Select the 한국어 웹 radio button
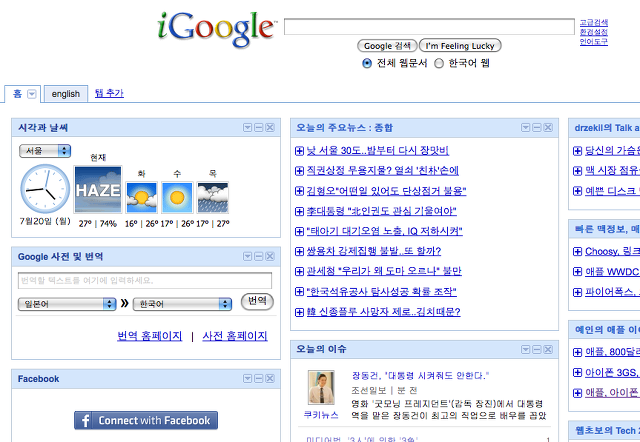This screenshot has width=640, height=442. click(439, 63)
